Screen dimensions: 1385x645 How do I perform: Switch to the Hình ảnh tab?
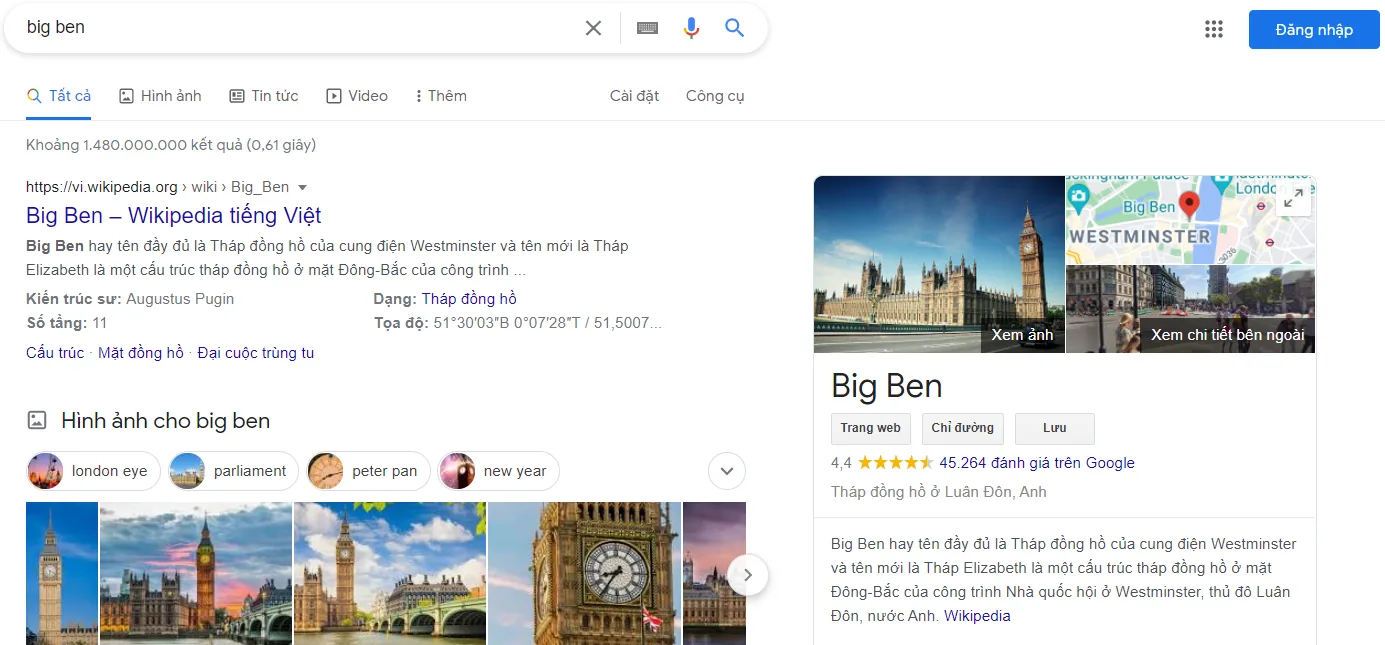coord(160,96)
